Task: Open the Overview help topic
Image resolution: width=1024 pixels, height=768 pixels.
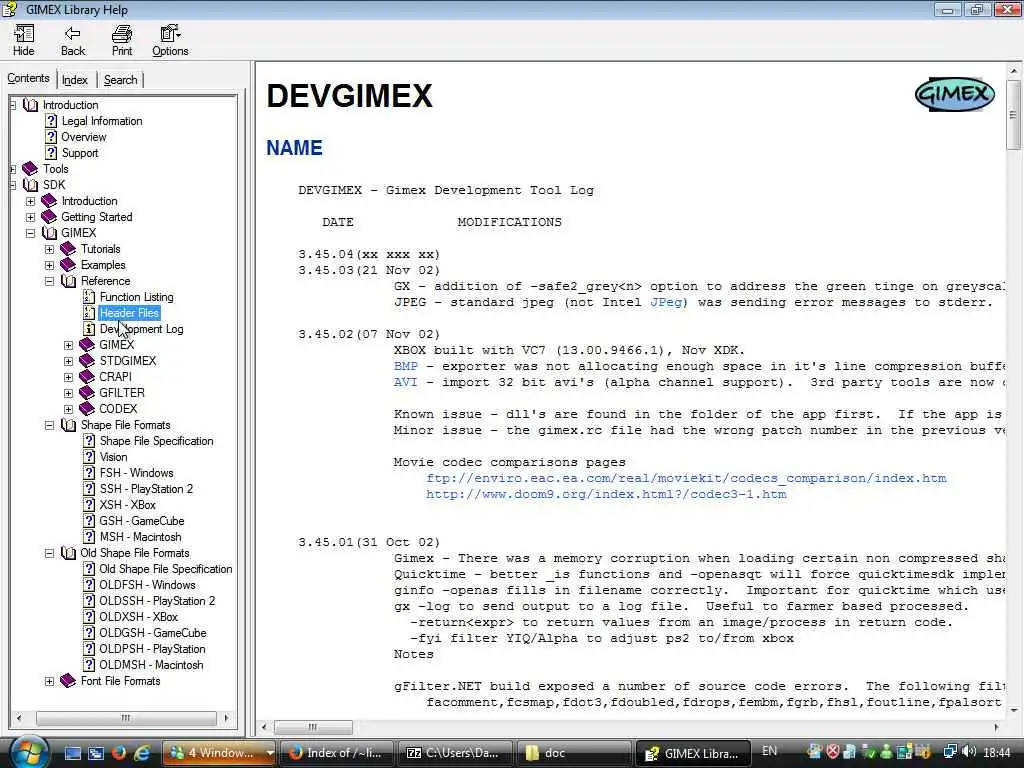Action: coord(84,137)
